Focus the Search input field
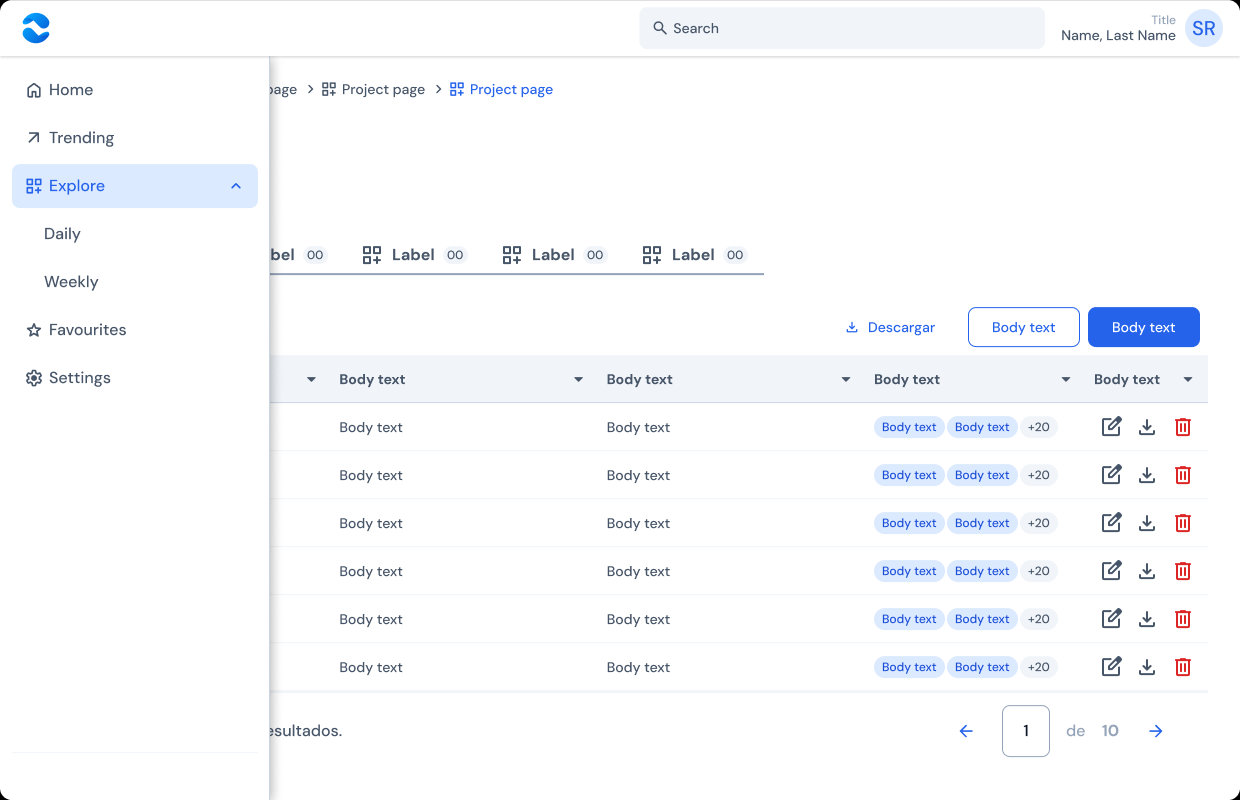Image resolution: width=1240 pixels, height=800 pixels. (842, 28)
